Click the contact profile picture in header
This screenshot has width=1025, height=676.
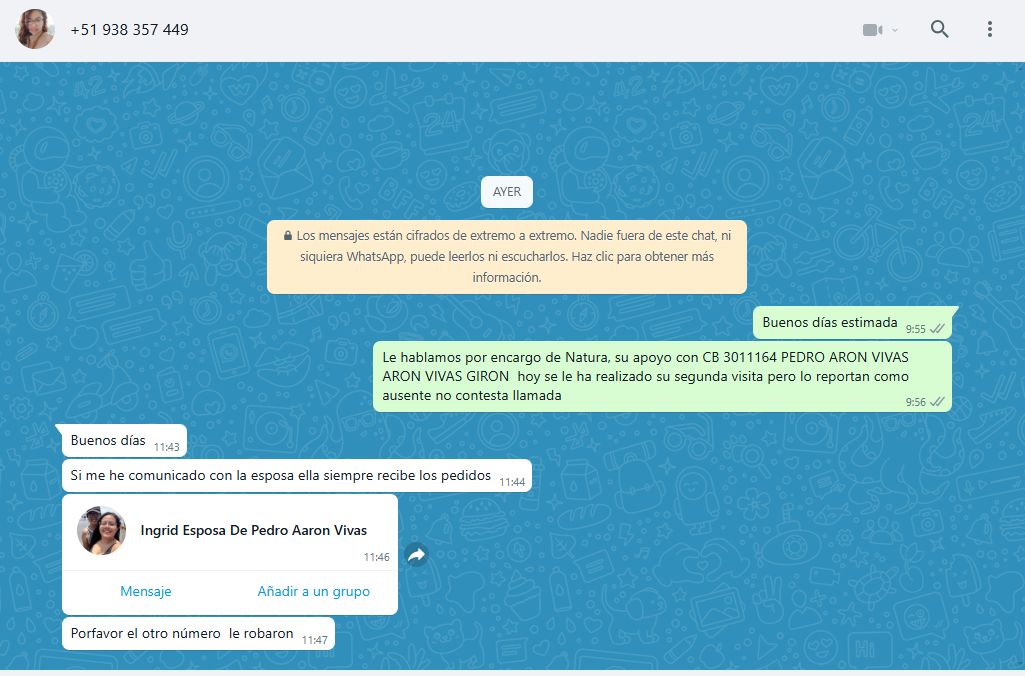point(35,29)
